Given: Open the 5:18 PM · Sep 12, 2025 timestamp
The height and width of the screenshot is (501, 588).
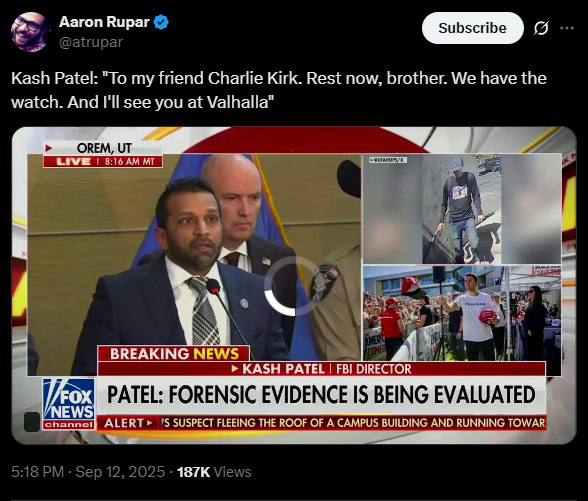Looking at the screenshot, I should coord(88,472).
